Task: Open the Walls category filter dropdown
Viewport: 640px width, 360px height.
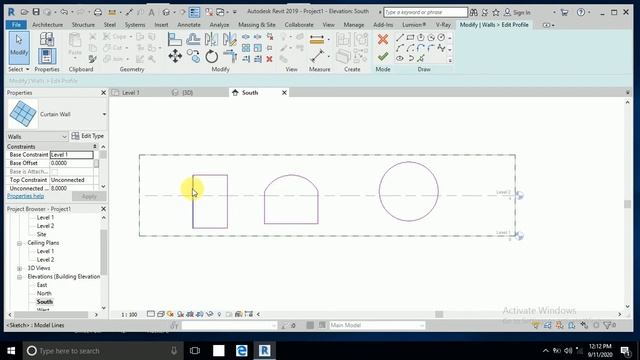Action: point(37,137)
